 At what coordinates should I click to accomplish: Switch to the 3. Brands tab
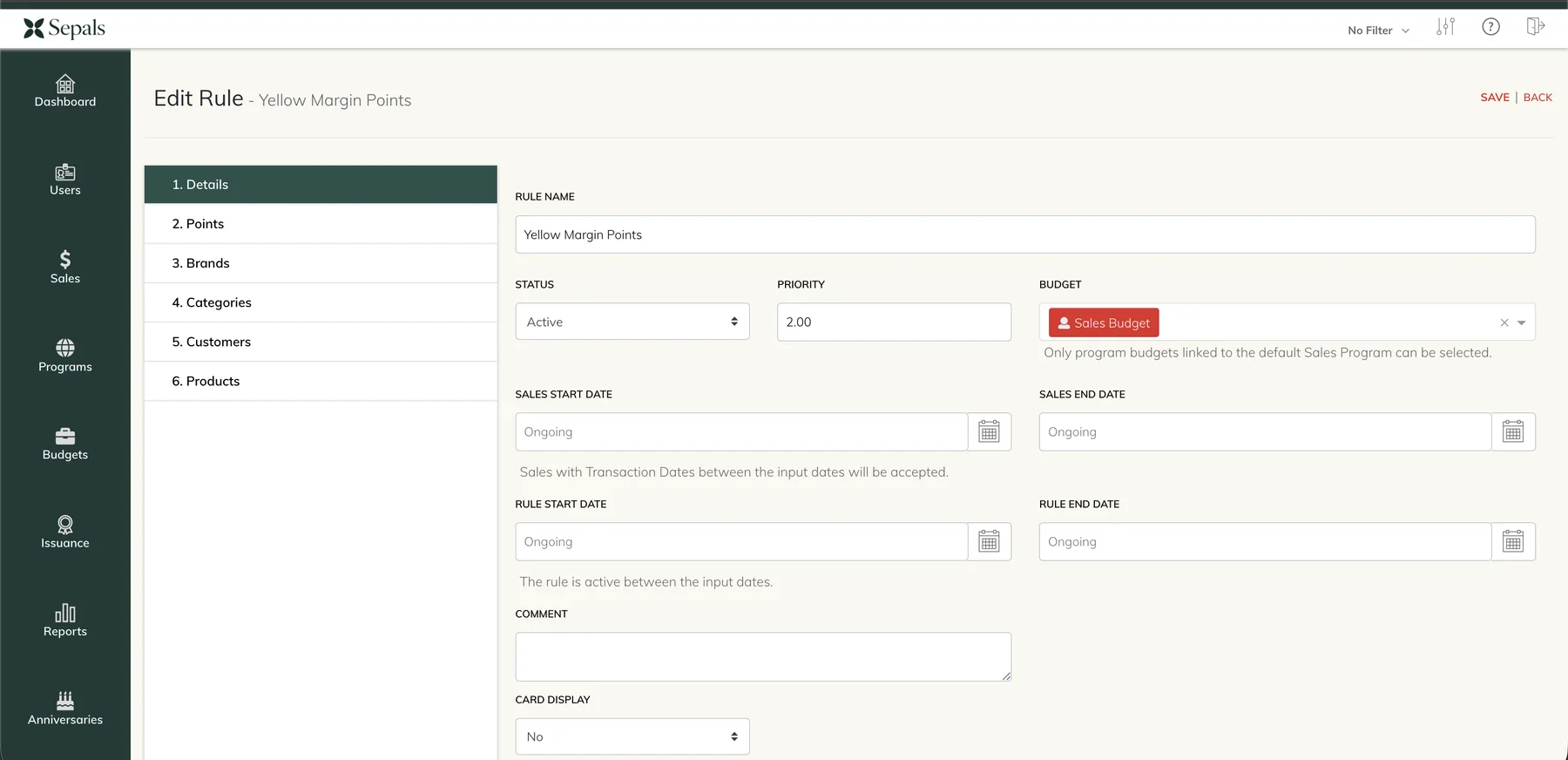321,263
